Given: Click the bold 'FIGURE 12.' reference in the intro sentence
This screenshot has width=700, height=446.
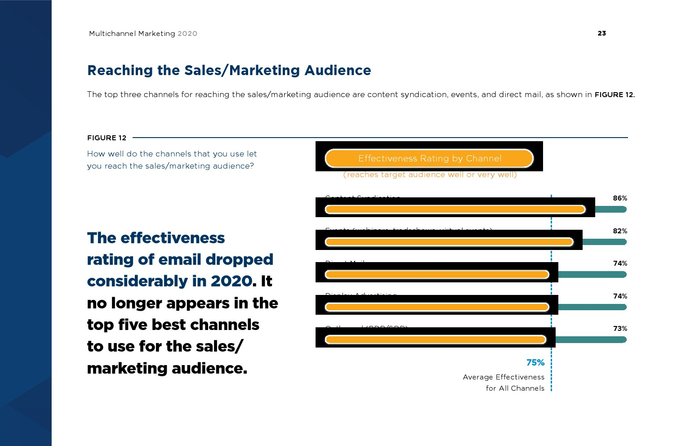Looking at the screenshot, I should pyautogui.click(x=614, y=95).
